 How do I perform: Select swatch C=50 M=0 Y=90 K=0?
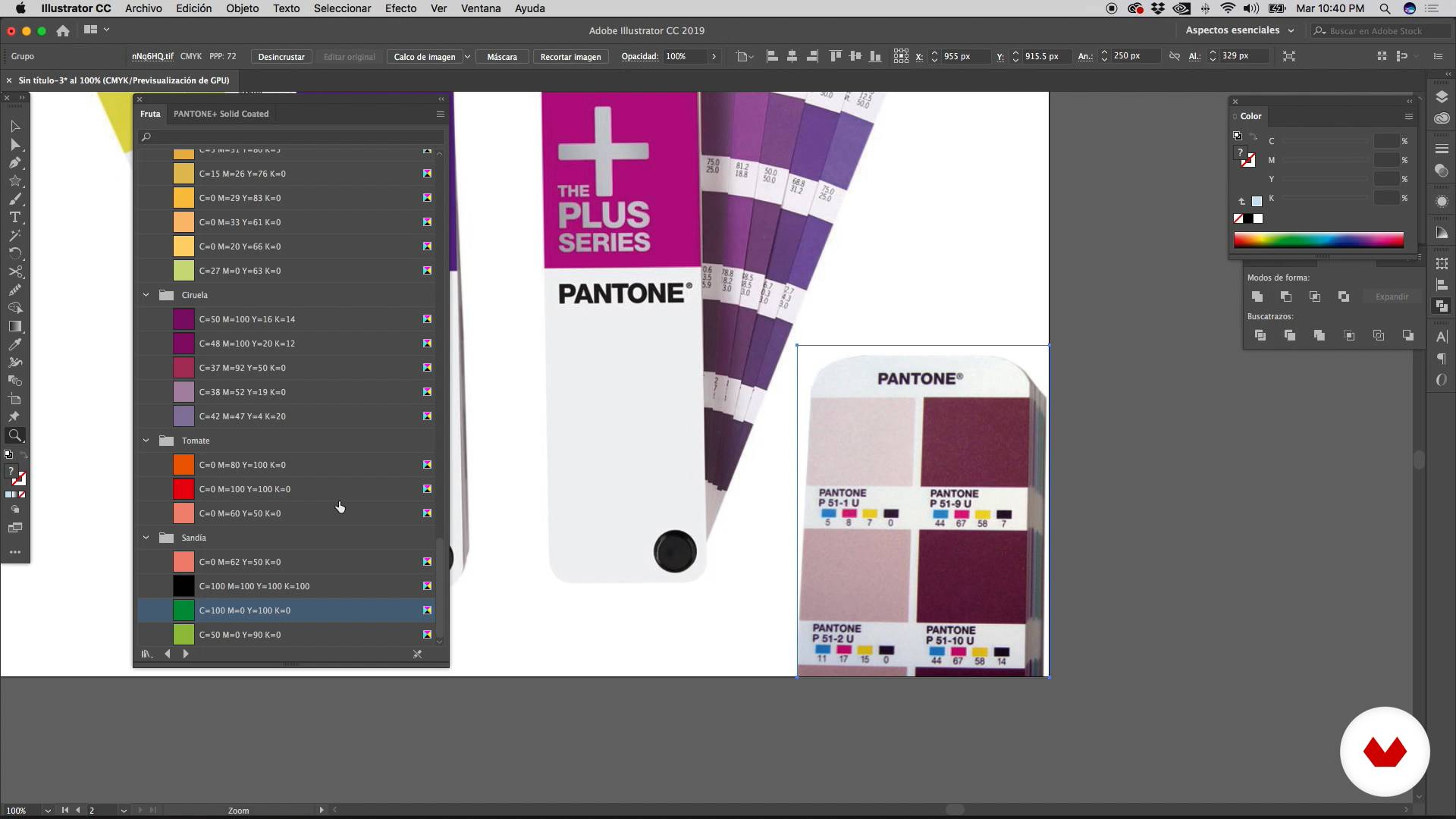click(287, 635)
